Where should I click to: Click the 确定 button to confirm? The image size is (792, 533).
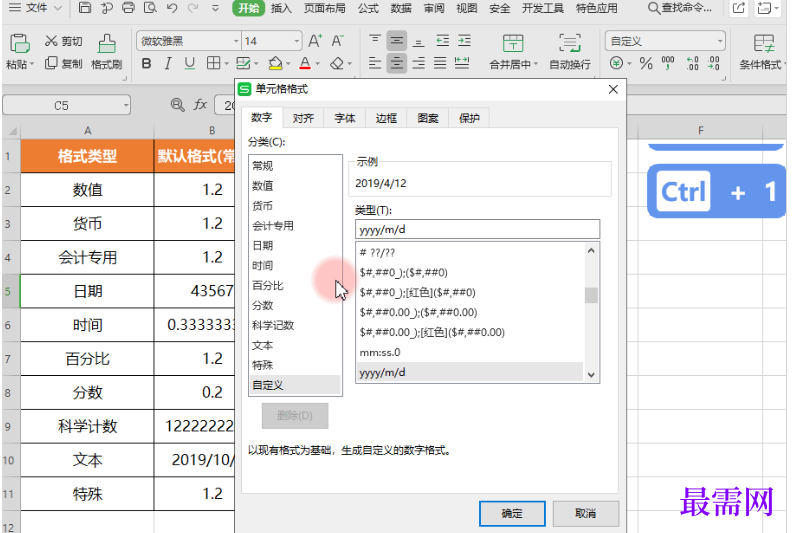click(512, 513)
